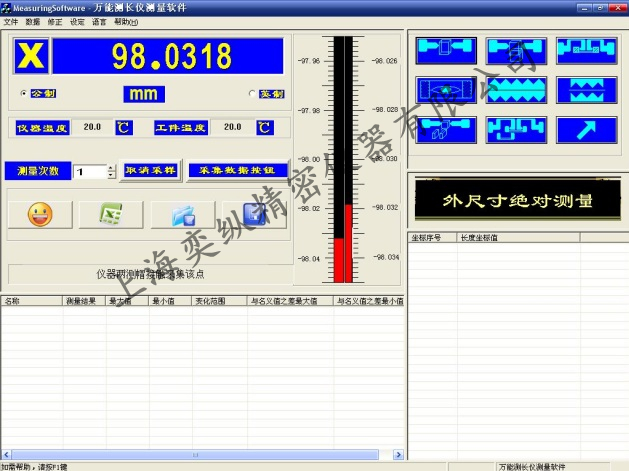Choose the full-width zigzag thread measurement icon

516,90
